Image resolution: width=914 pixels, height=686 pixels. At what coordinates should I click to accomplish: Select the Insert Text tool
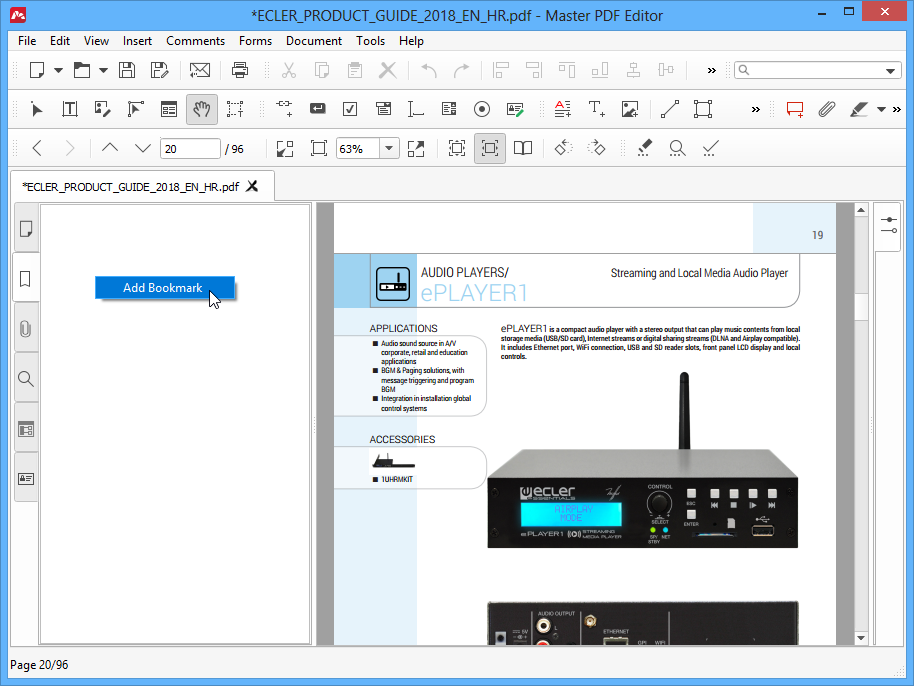click(596, 110)
